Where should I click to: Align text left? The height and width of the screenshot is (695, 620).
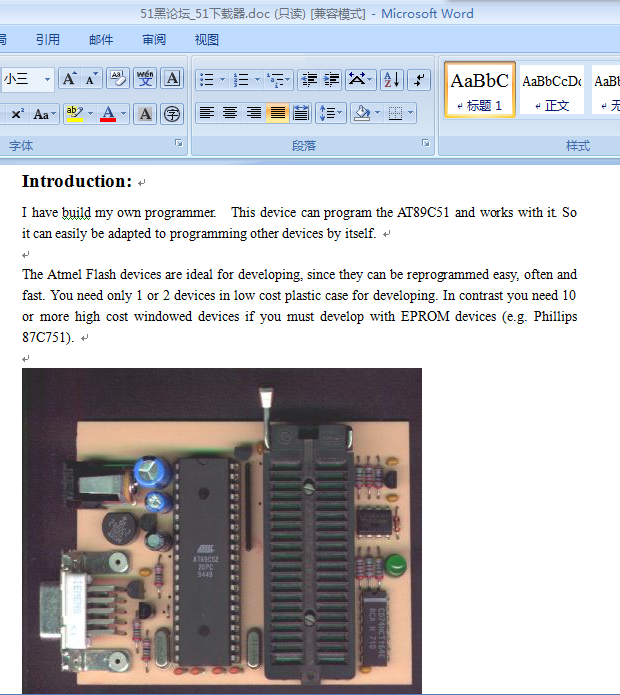[207, 113]
